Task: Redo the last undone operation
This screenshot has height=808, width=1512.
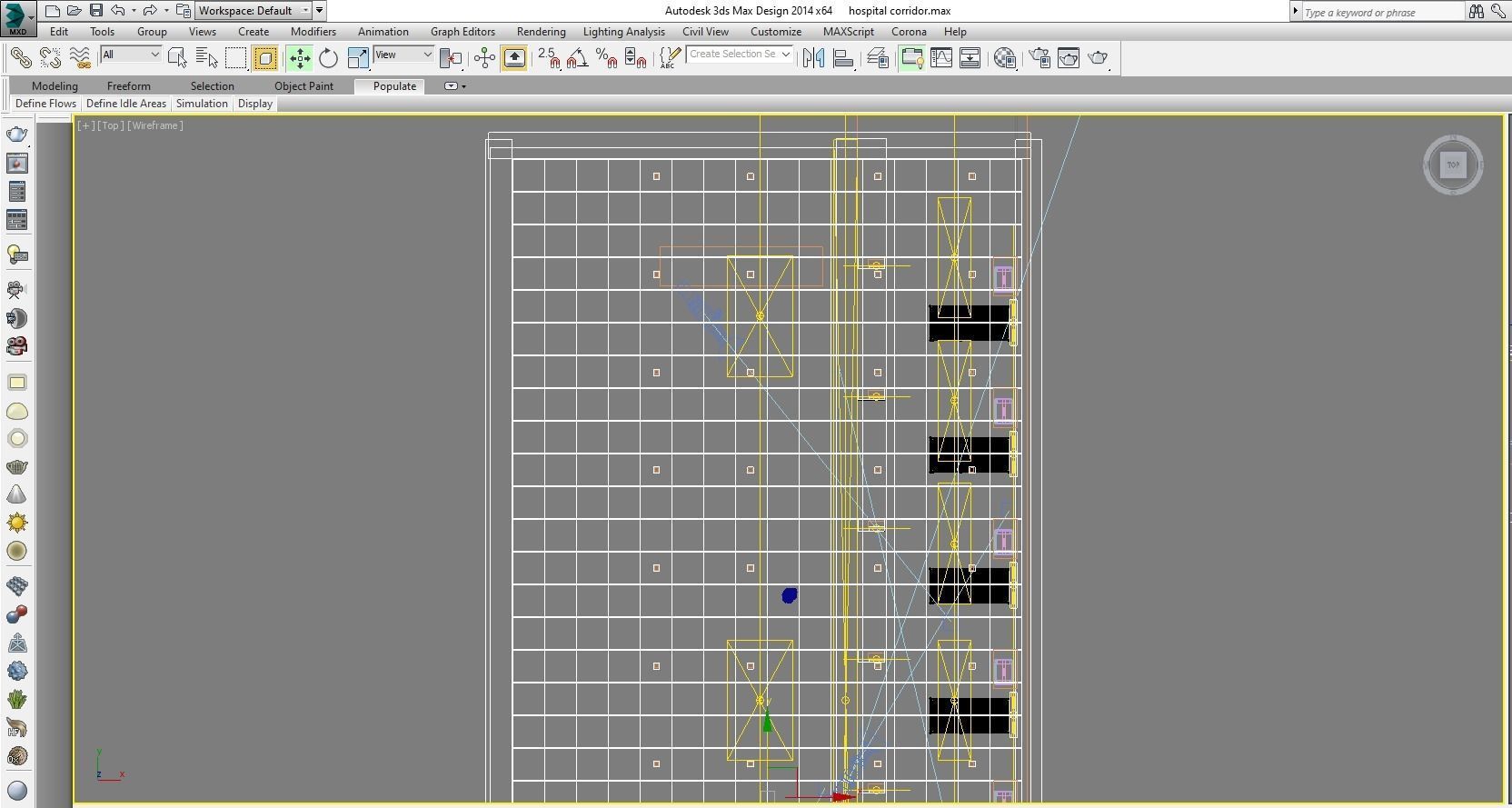Action: 150,11
